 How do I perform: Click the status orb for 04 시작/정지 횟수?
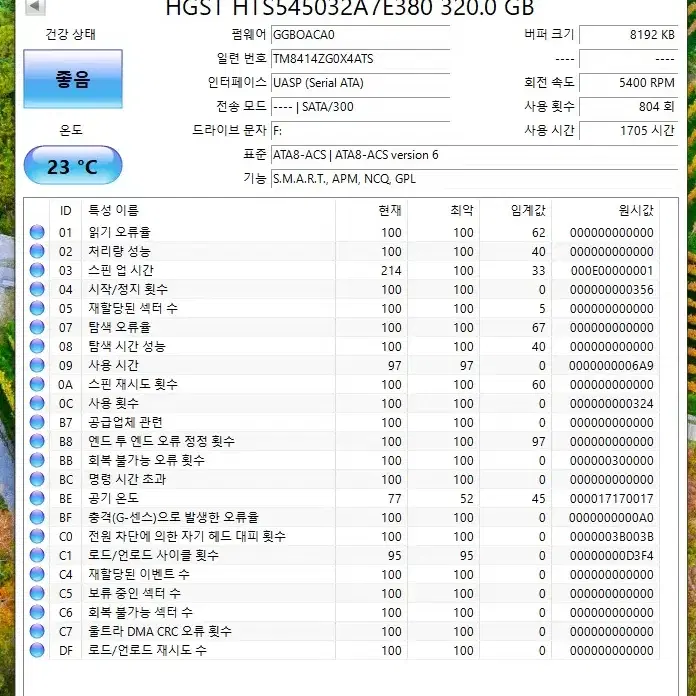tap(37, 289)
